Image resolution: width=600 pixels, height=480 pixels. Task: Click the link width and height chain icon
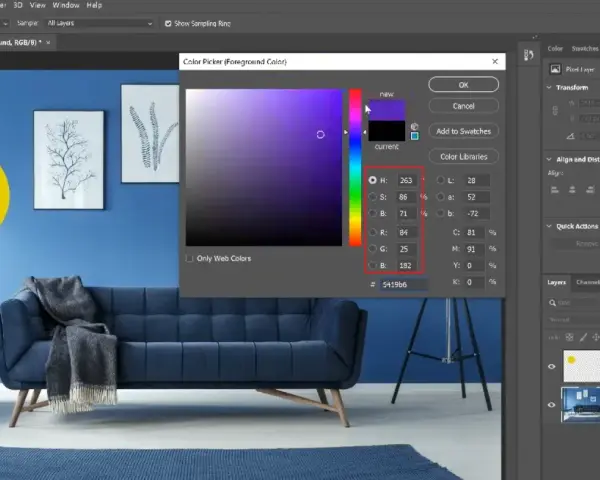[x=555, y=111]
